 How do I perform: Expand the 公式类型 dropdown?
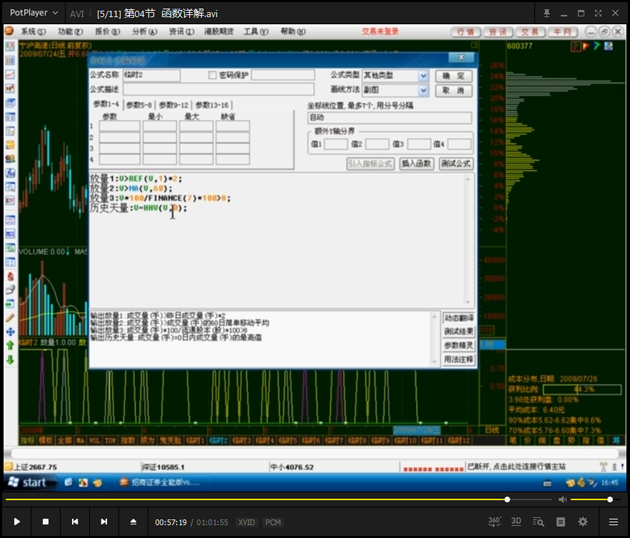(423, 76)
